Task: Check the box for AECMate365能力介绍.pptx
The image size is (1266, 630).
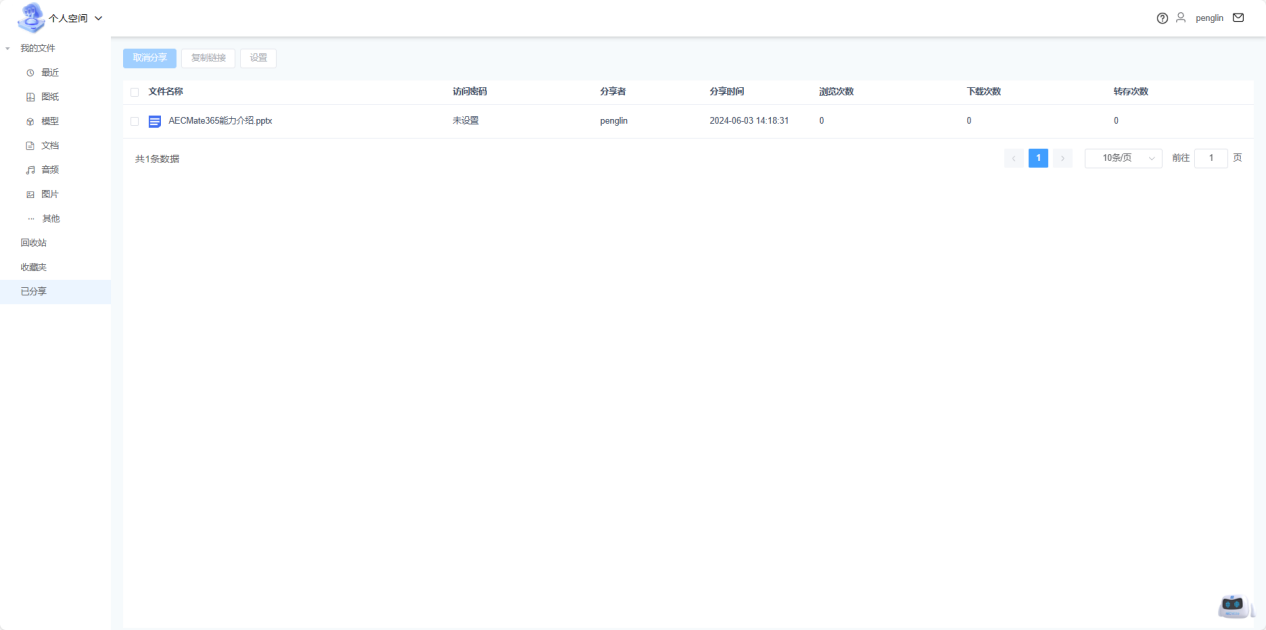Action: pos(135,121)
